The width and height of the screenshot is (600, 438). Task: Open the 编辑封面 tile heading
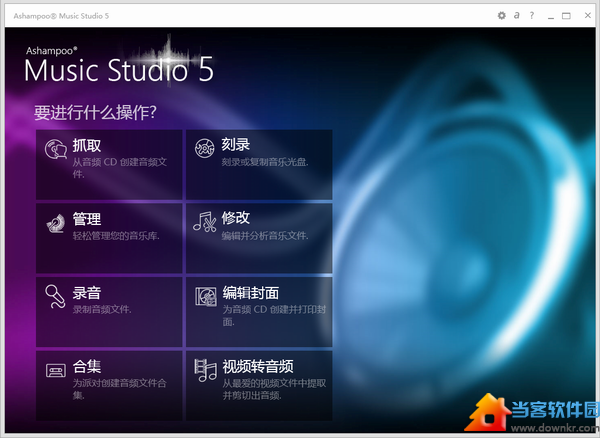click(251, 293)
